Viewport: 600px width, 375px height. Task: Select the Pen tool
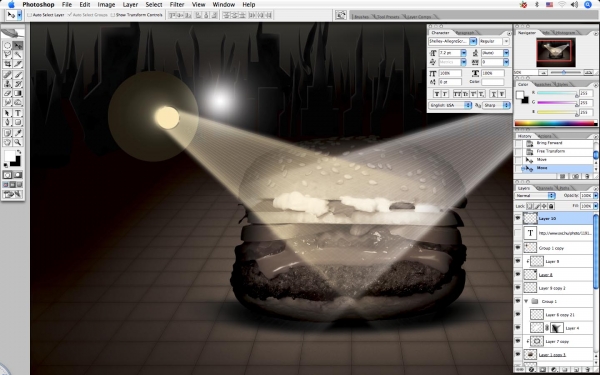(x=7, y=122)
